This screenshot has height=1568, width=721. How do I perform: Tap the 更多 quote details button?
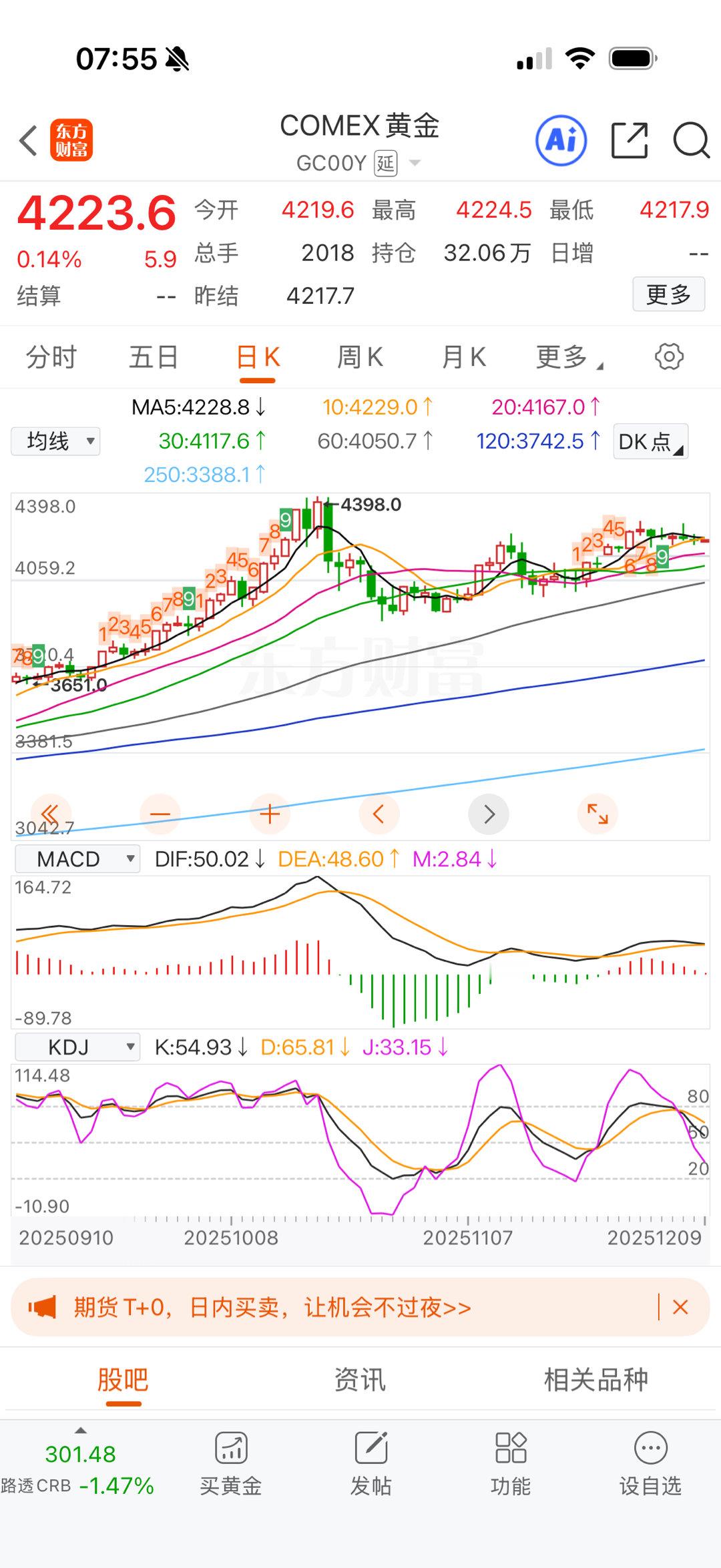[668, 294]
